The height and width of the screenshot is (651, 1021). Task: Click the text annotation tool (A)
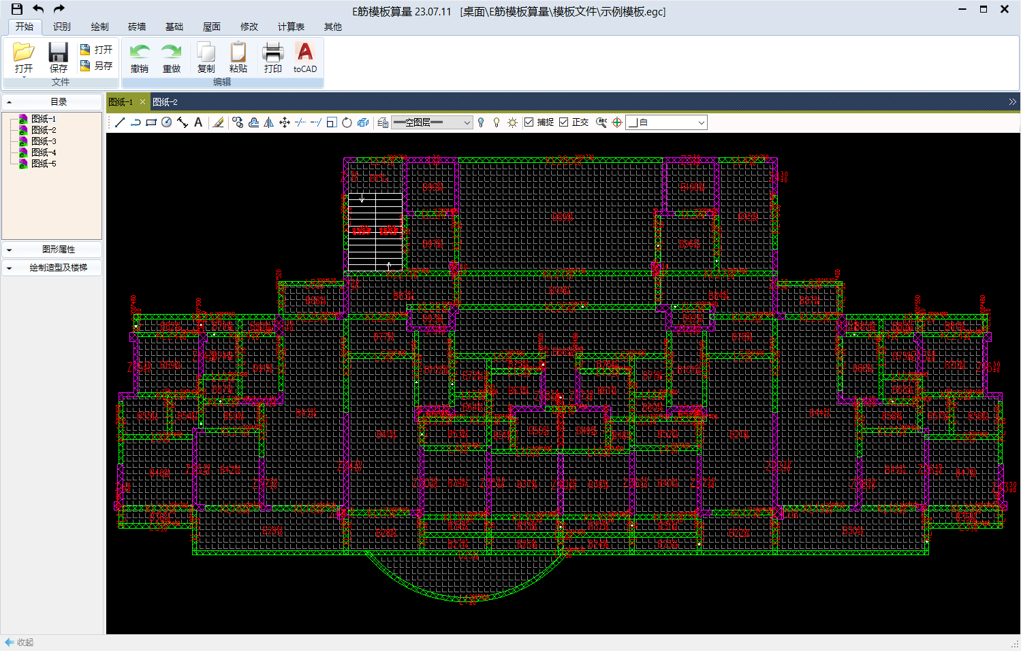point(198,122)
